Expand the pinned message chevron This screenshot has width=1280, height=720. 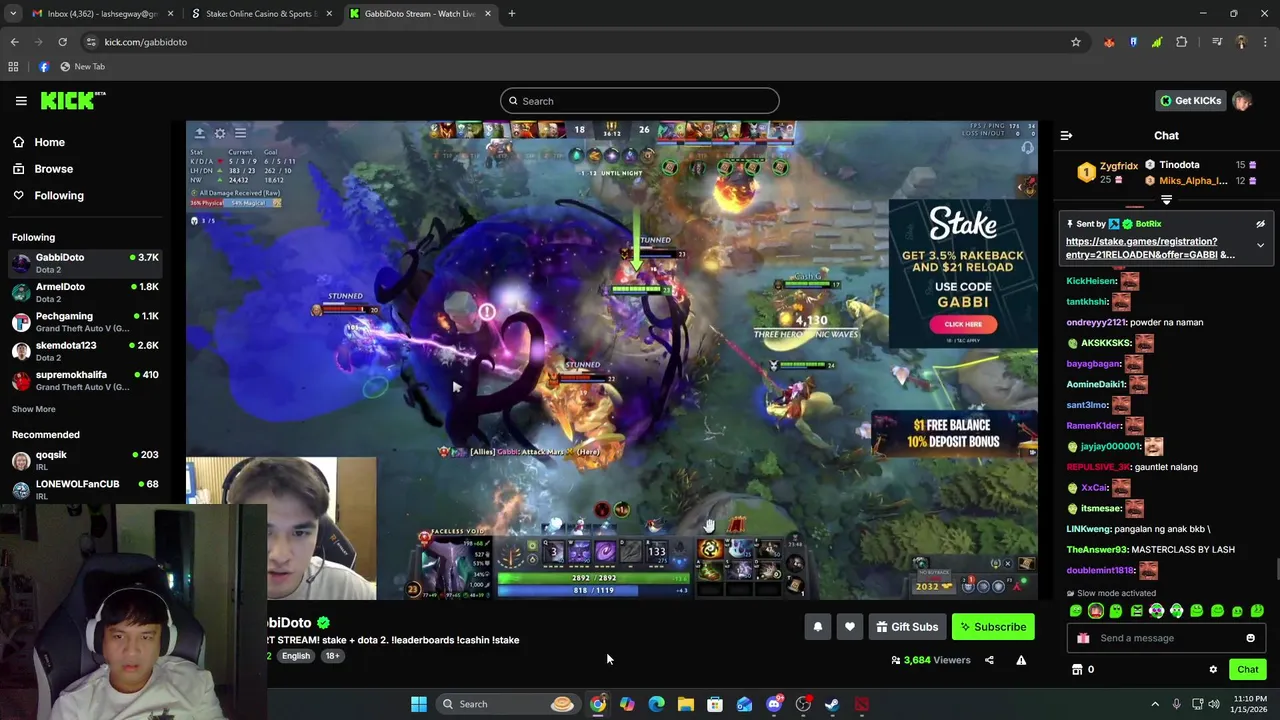(1260, 245)
